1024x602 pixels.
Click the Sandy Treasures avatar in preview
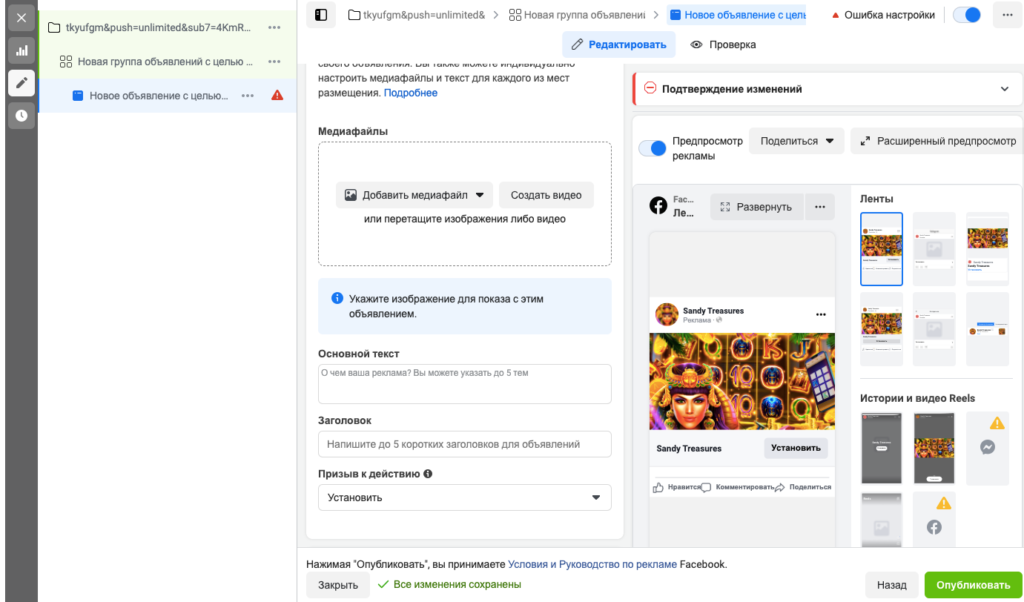pyautogui.click(x=666, y=315)
